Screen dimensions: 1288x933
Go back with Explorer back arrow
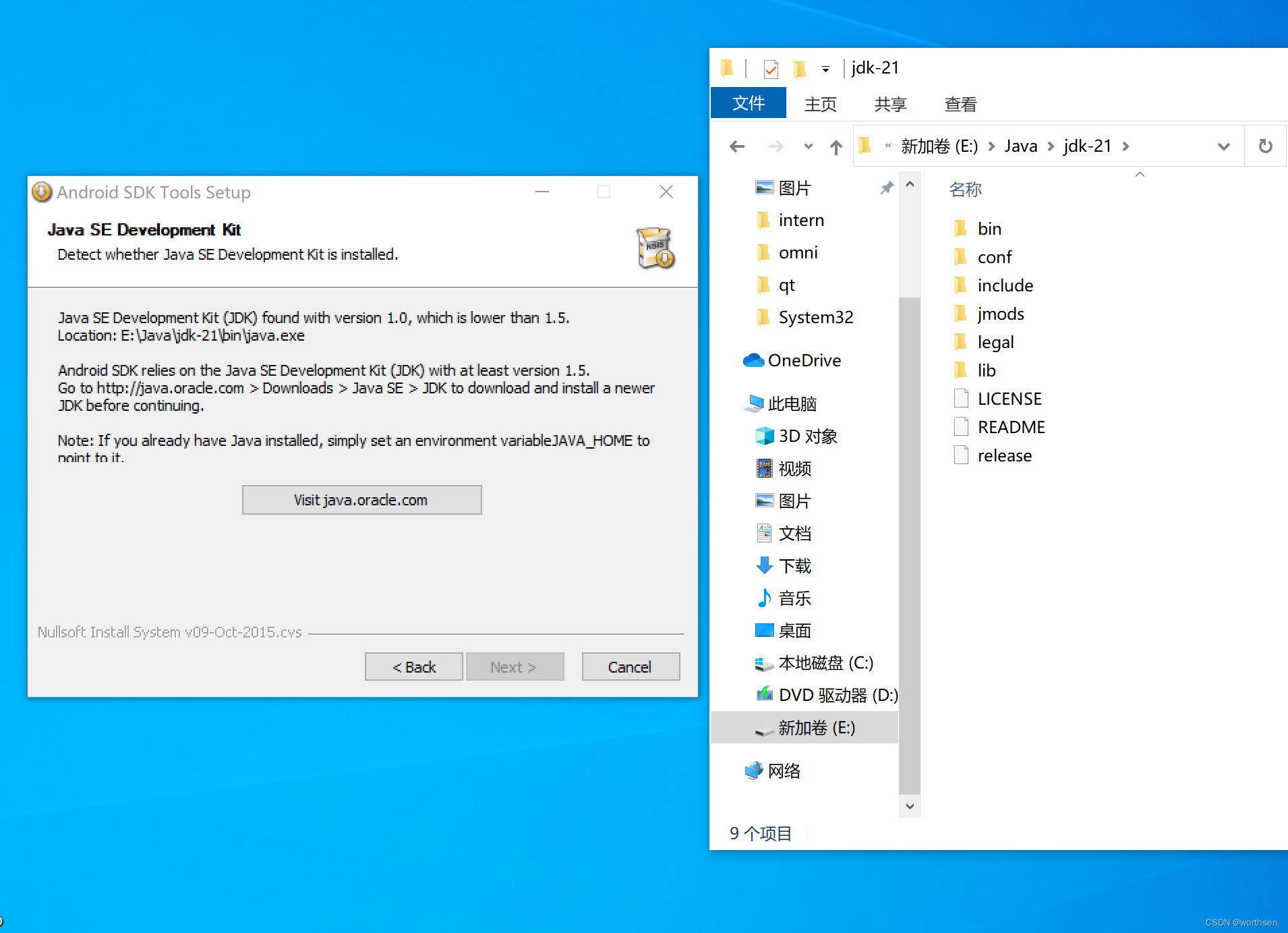(x=737, y=146)
